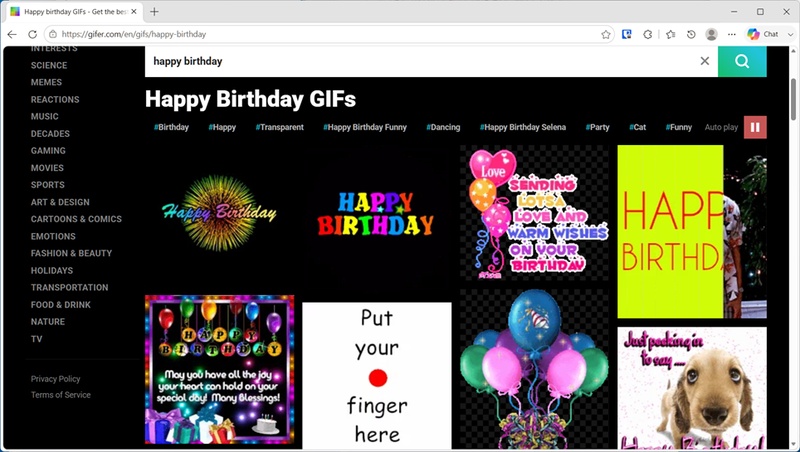Bookmark this page with the star icon
800x452 pixels.
point(606,34)
